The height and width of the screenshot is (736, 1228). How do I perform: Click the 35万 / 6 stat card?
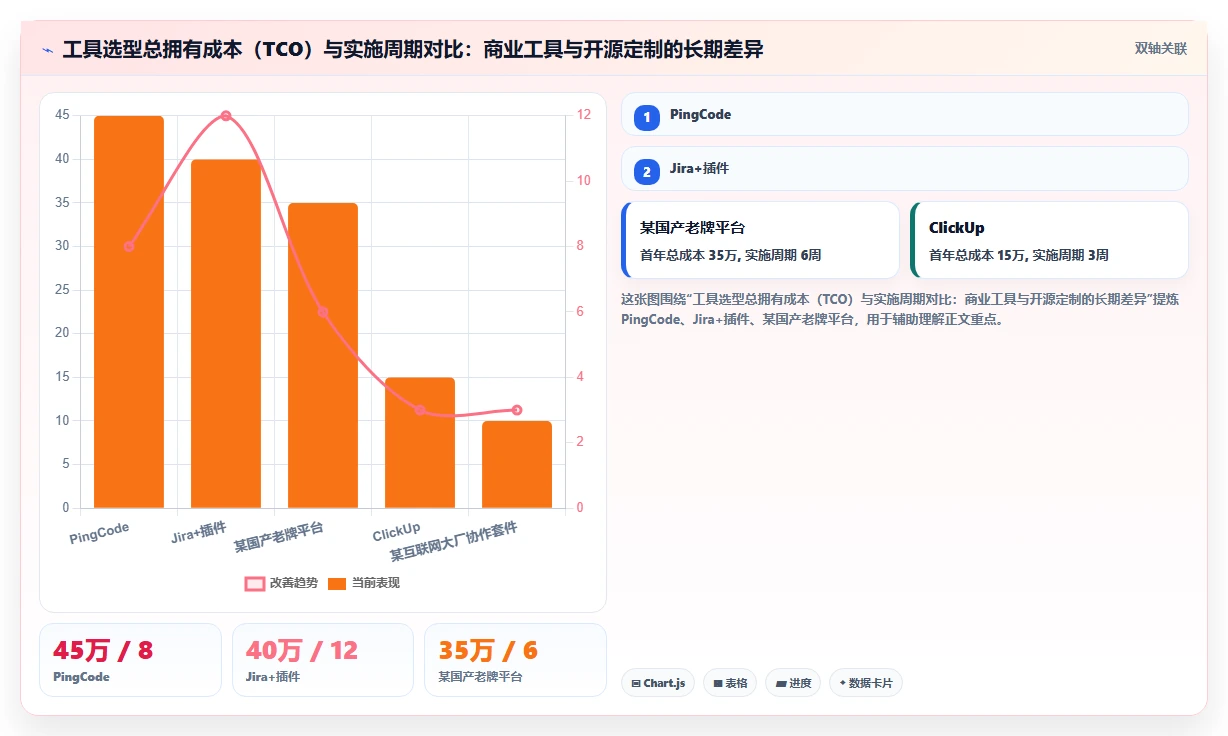point(515,660)
